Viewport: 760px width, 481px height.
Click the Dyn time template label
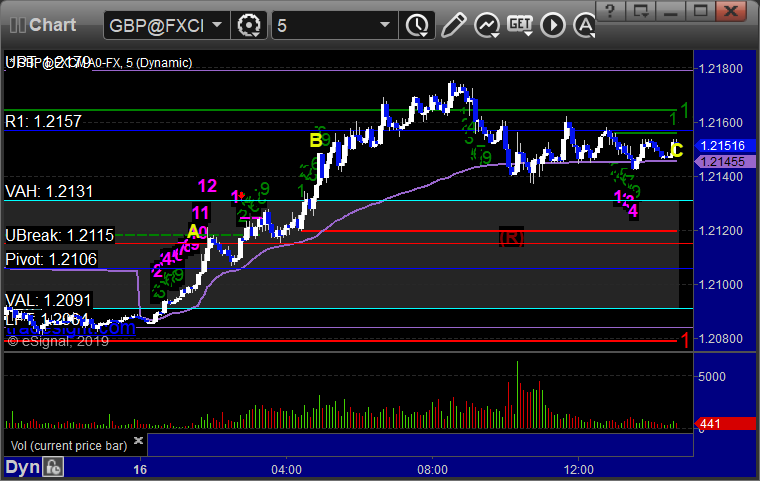click(23, 467)
